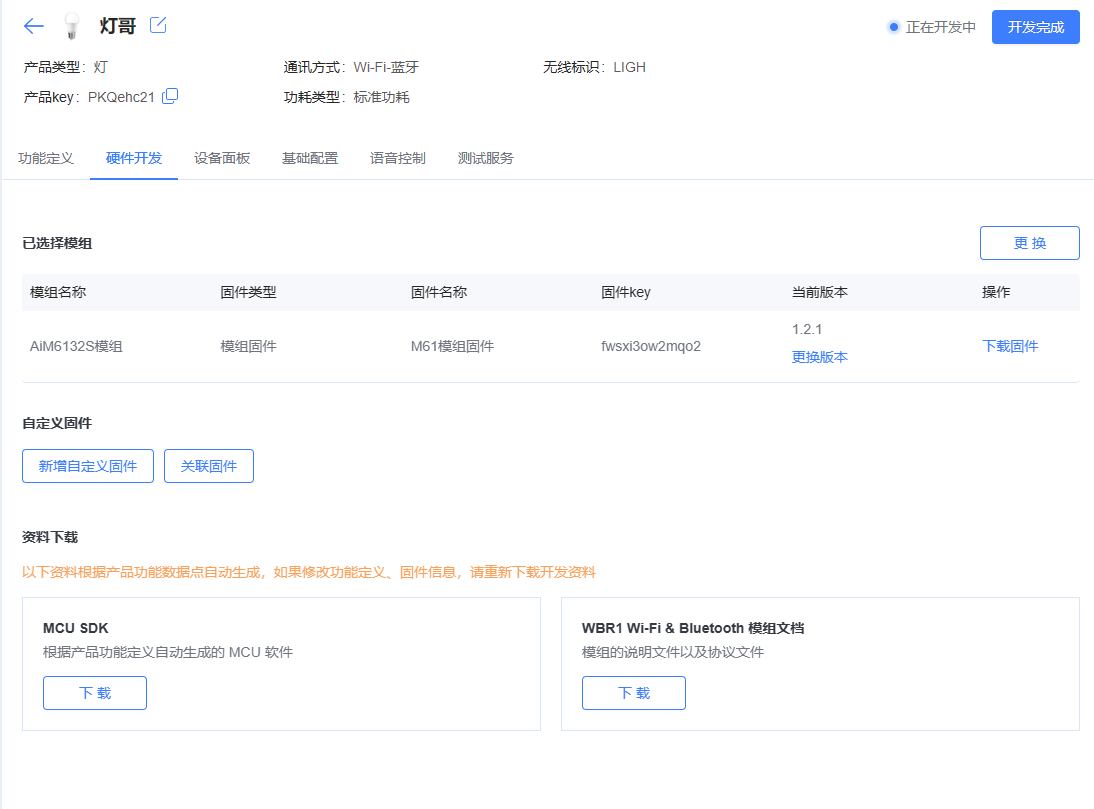1094x809 pixels.
Task: Click the 标准功耗 power type value
Action: coord(381,97)
